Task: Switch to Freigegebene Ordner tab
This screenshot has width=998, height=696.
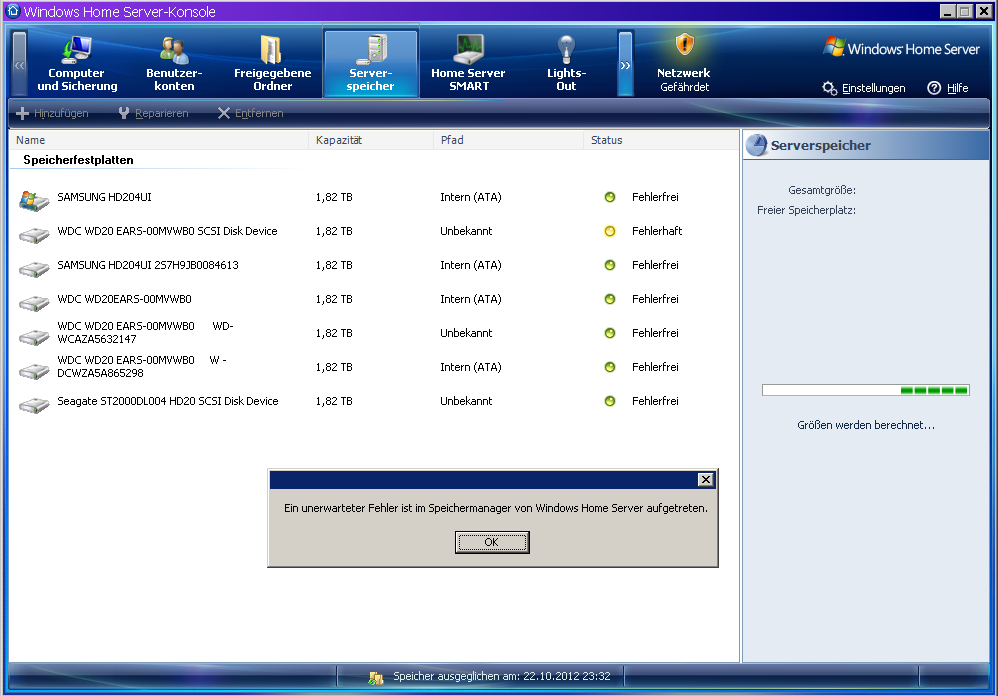Action: click(x=272, y=64)
